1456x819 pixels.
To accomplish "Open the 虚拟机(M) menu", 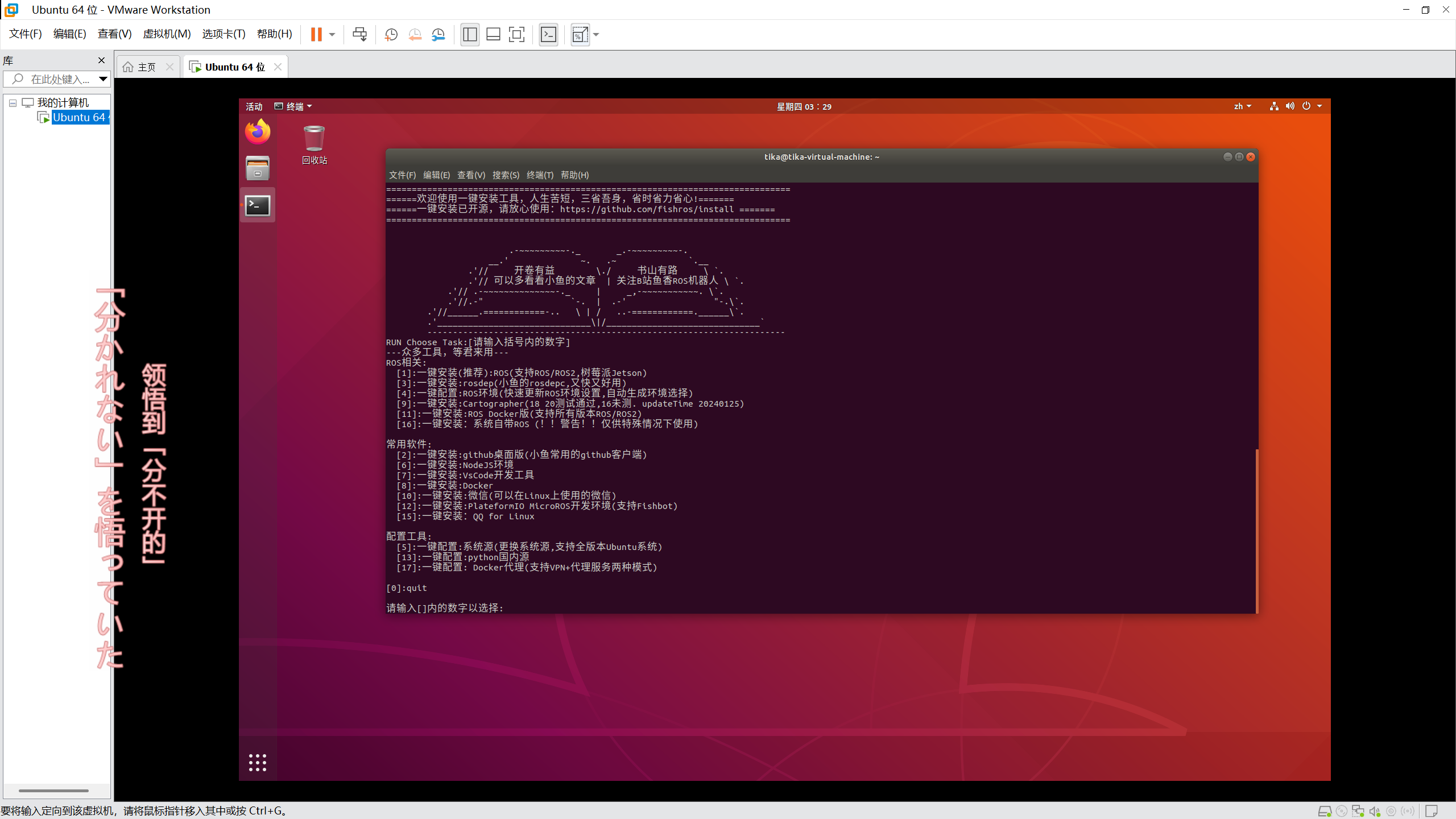I will (167, 34).
